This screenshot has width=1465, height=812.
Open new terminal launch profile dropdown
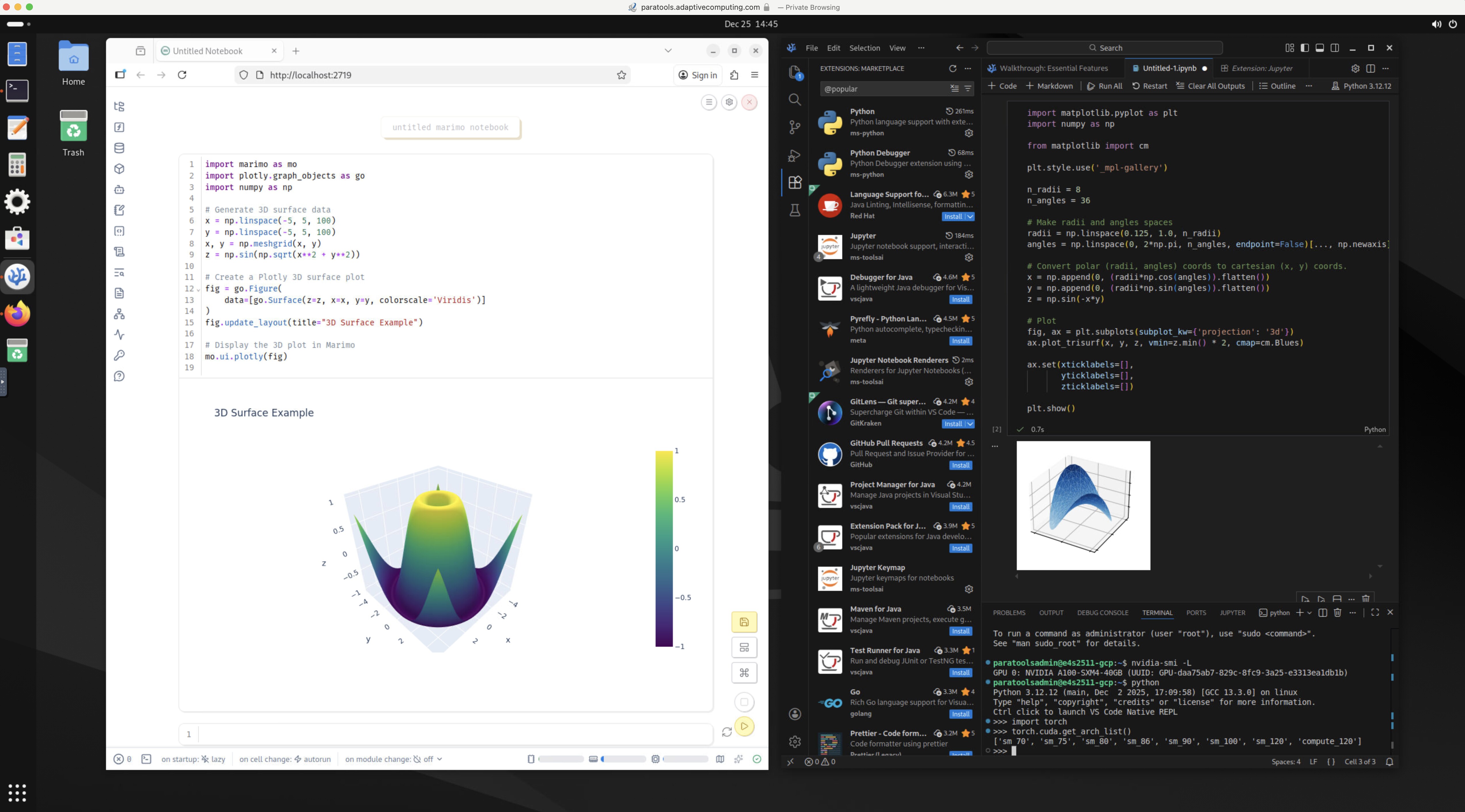pos(1310,612)
